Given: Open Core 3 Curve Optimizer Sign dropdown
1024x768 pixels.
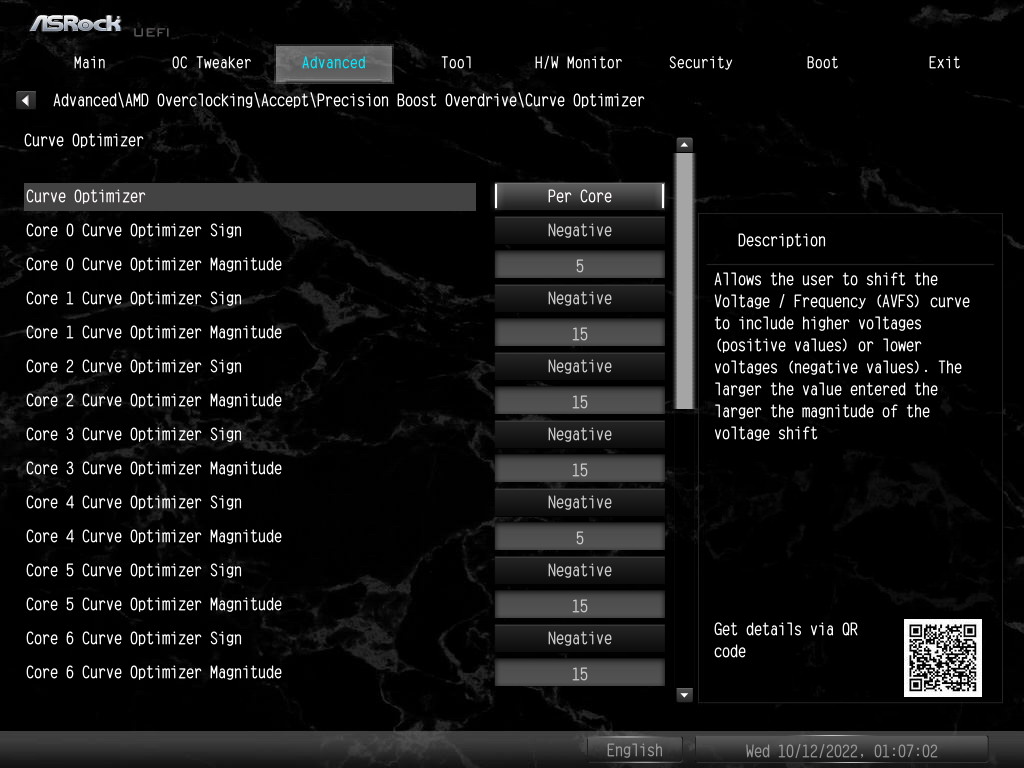Looking at the screenshot, I should 579,434.
